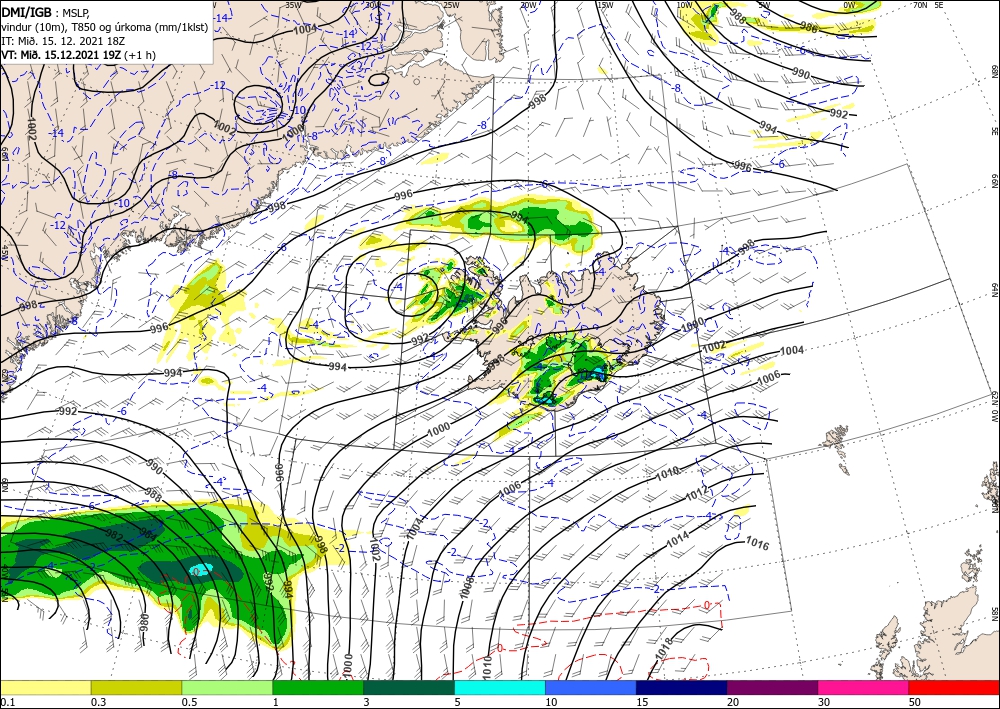
Task: Select the dark green 3–5 legend swatch
Action: click(409, 687)
